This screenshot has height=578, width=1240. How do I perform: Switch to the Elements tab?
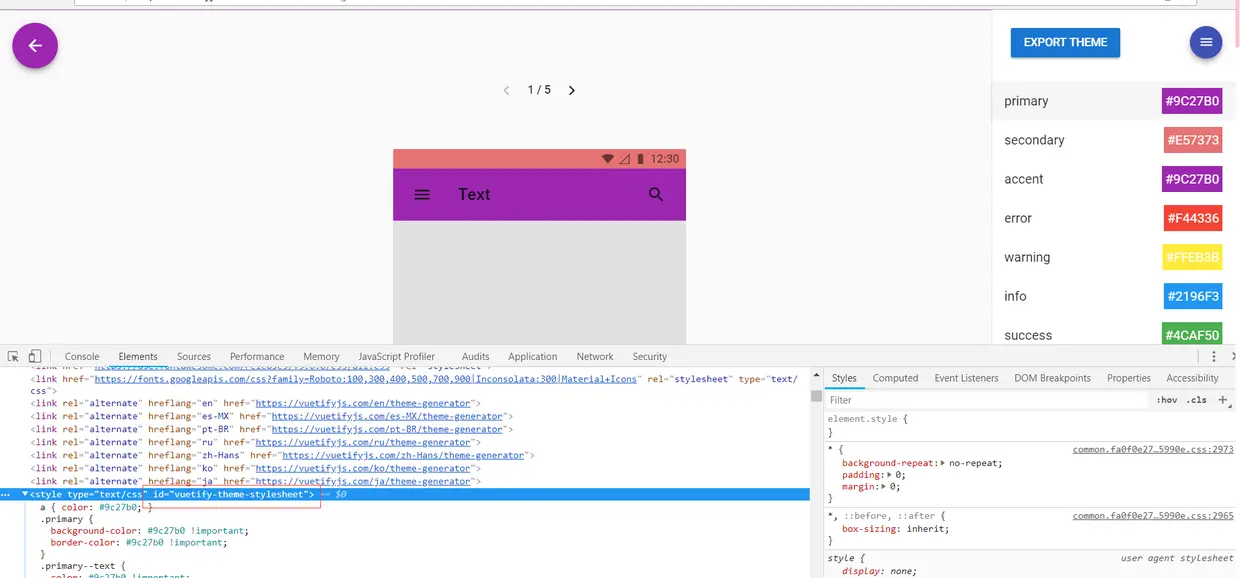[x=138, y=356]
